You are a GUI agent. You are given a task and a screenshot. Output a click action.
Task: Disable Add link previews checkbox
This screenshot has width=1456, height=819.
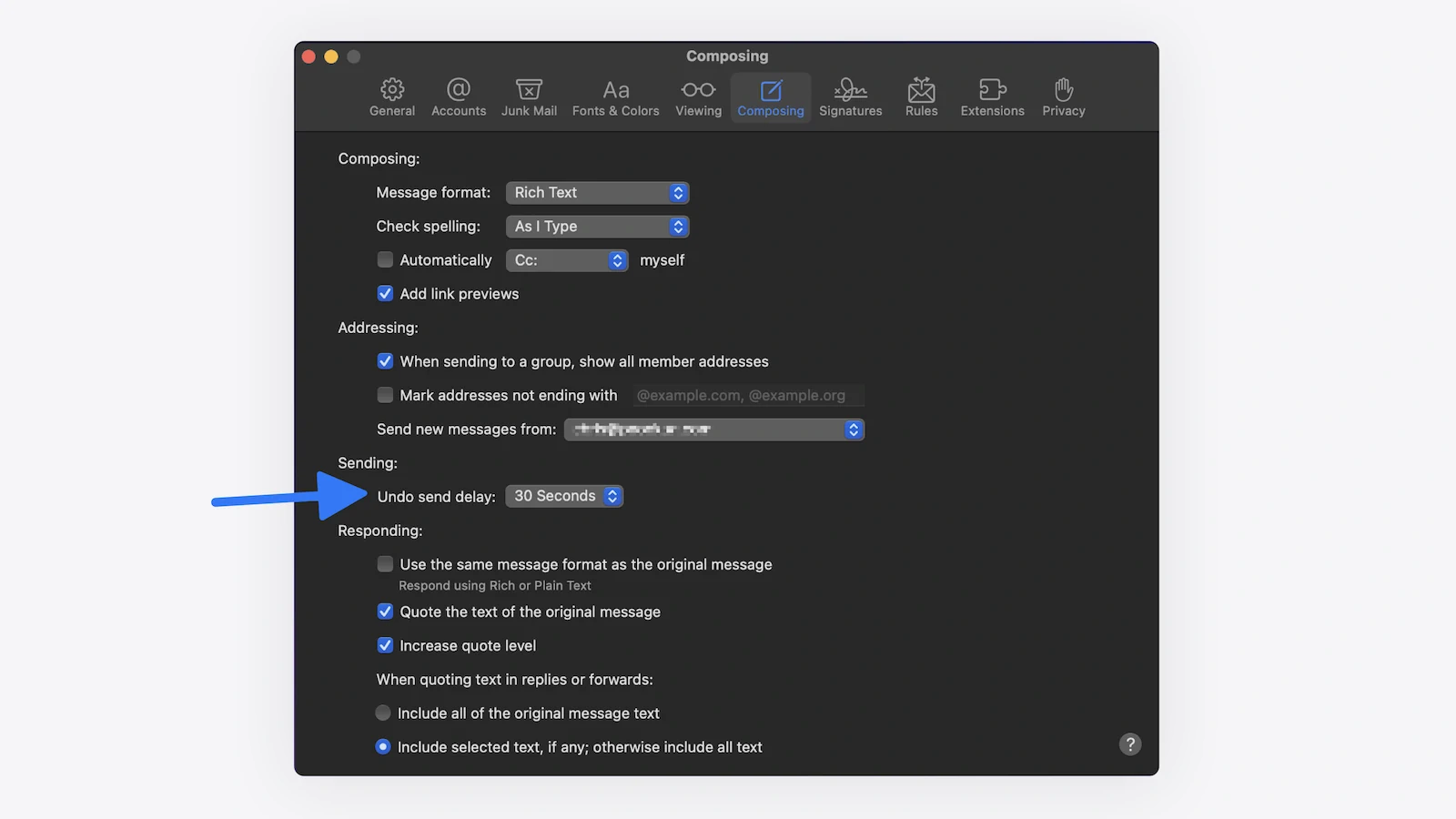[385, 294]
